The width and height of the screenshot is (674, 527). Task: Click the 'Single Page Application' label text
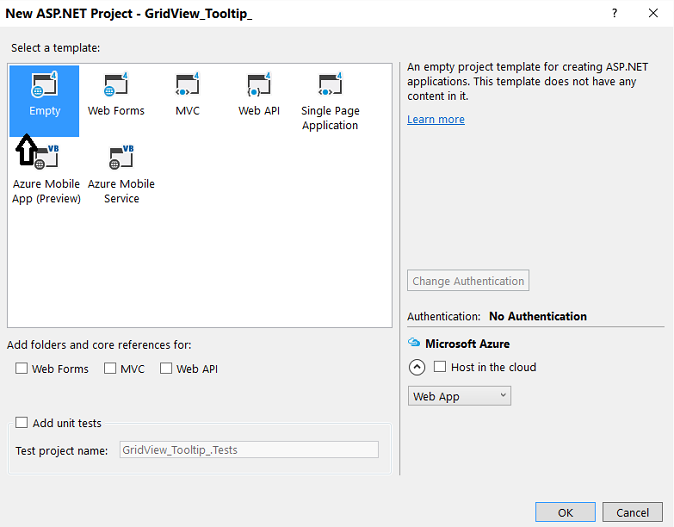point(330,118)
